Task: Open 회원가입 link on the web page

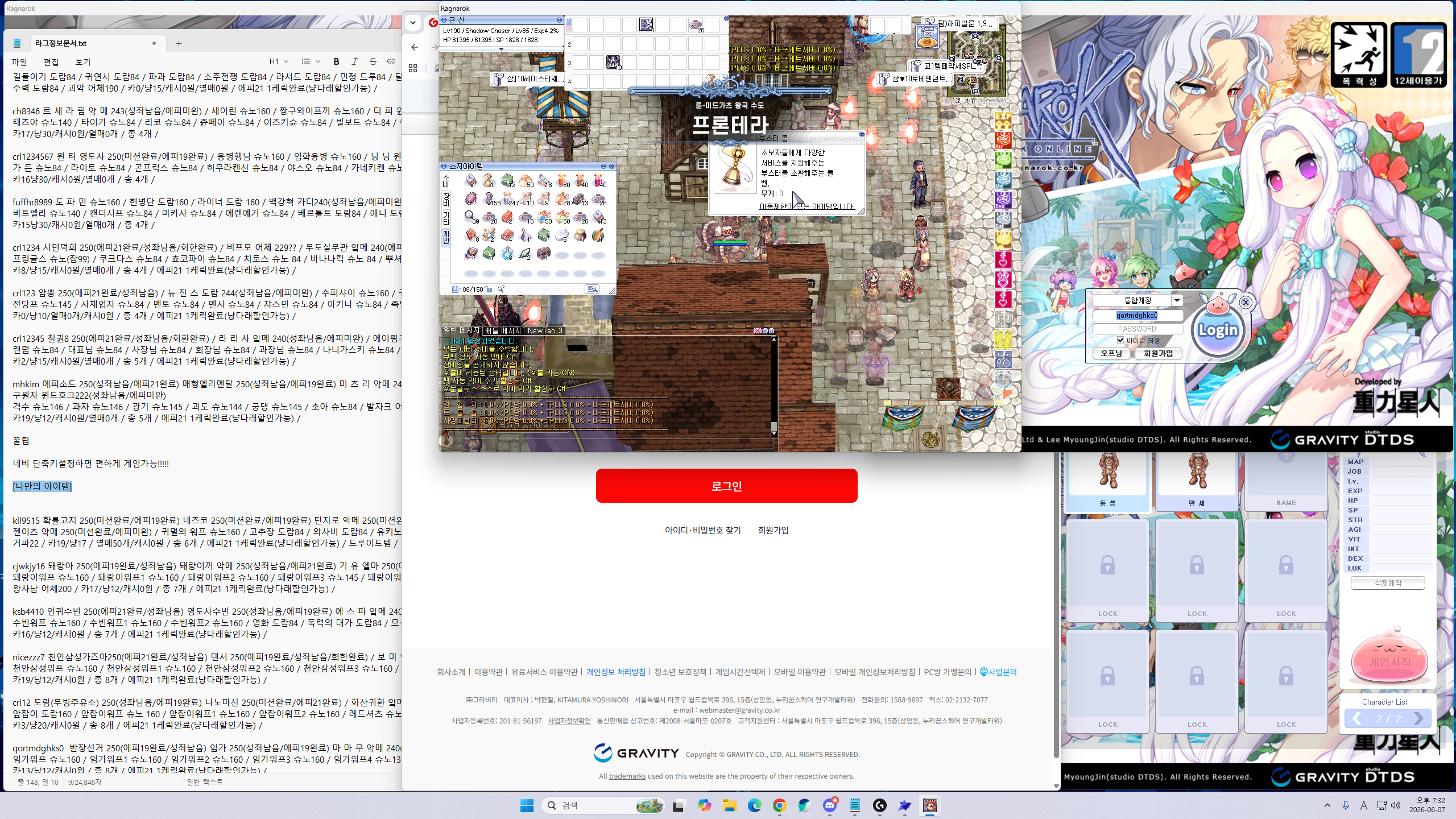Action: pyautogui.click(x=773, y=530)
